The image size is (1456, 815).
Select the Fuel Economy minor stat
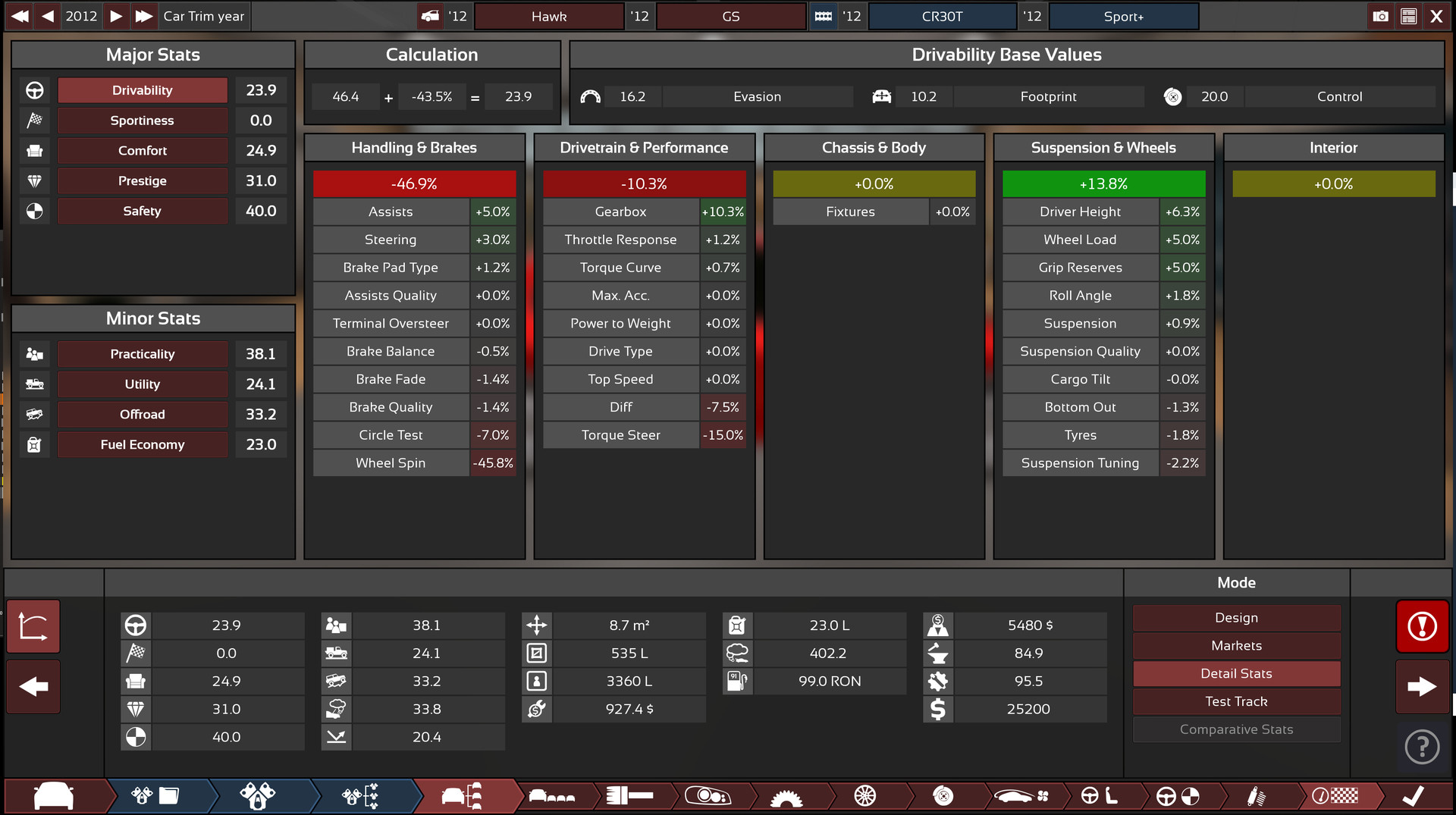pos(142,445)
